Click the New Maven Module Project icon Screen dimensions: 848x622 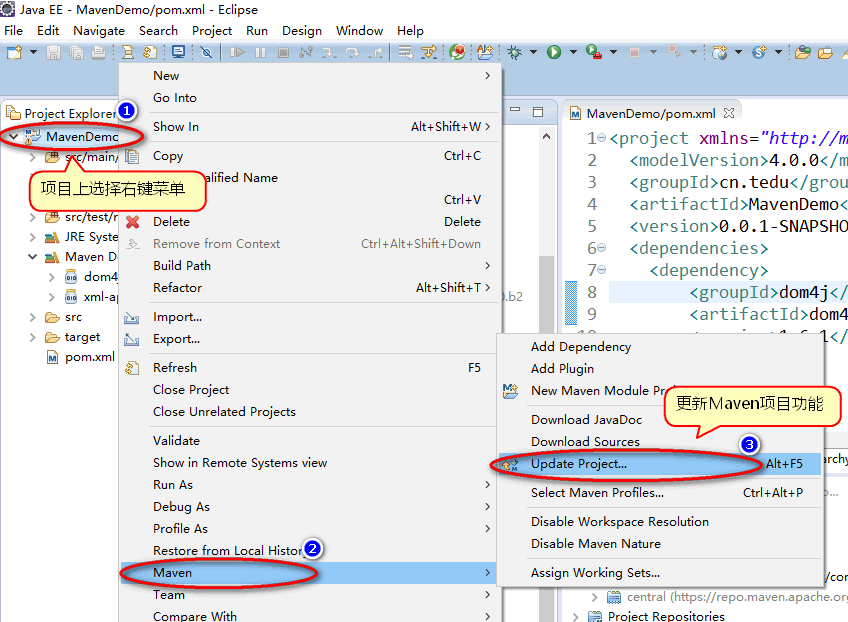tap(511, 391)
